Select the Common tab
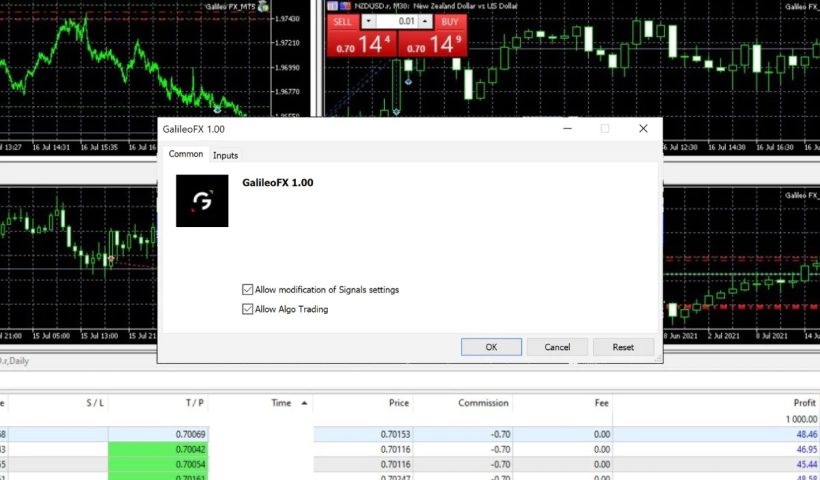The height and width of the screenshot is (480, 820). pyautogui.click(x=186, y=154)
